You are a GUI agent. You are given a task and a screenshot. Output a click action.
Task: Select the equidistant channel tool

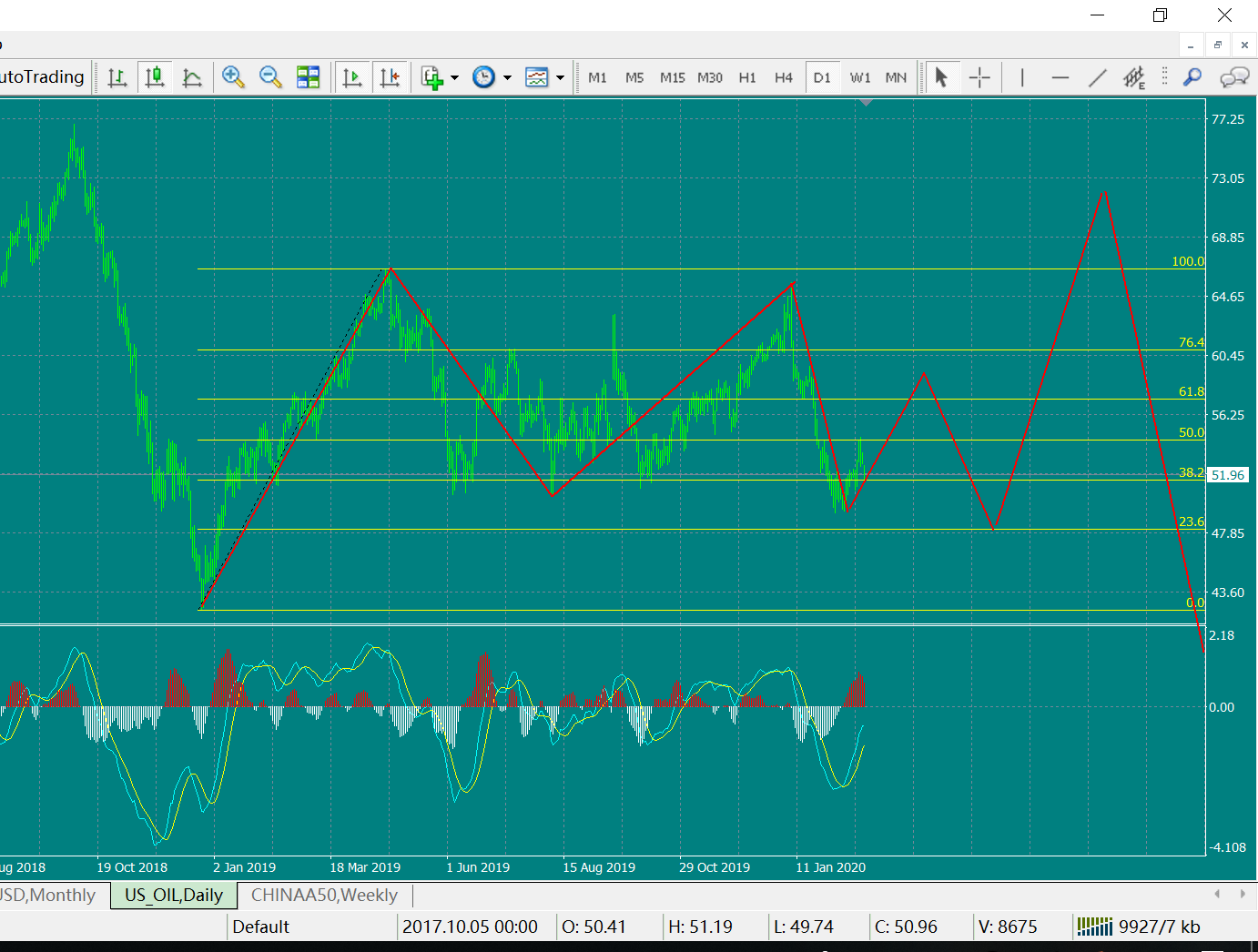coord(1134,77)
